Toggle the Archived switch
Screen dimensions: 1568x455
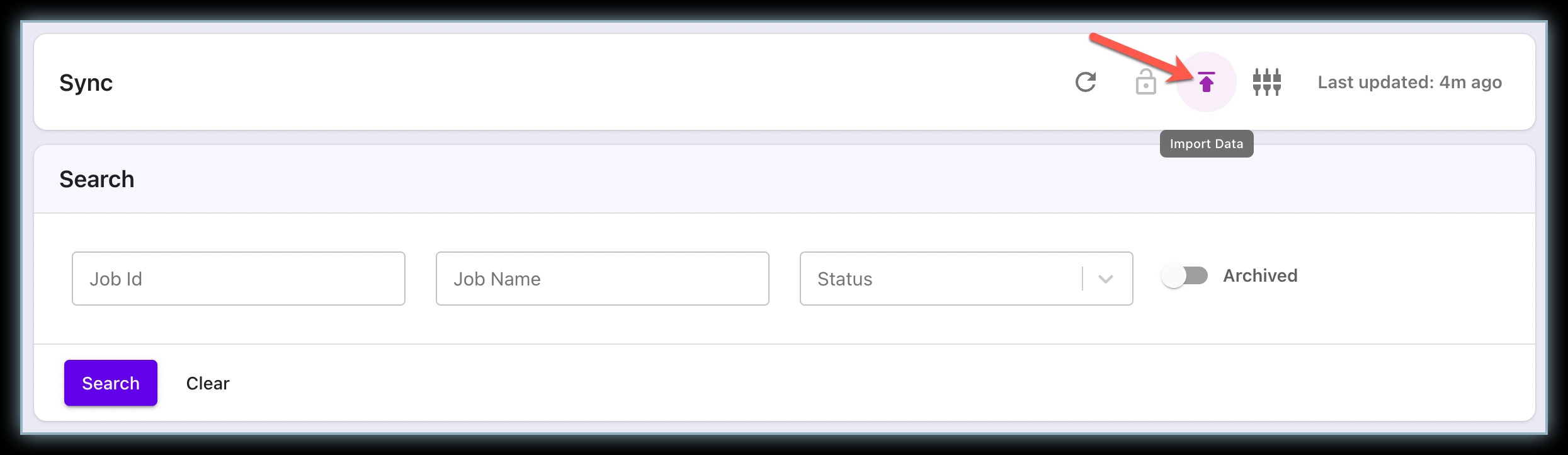click(1185, 276)
